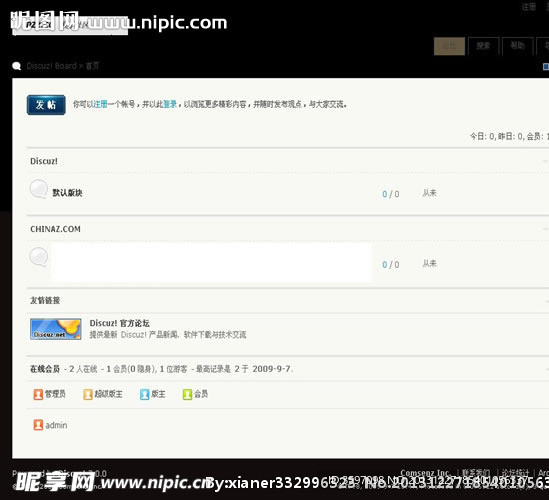Open the Discuz! Board breadcrumb link
The height and width of the screenshot is (500, 549).
pos(51,66)
